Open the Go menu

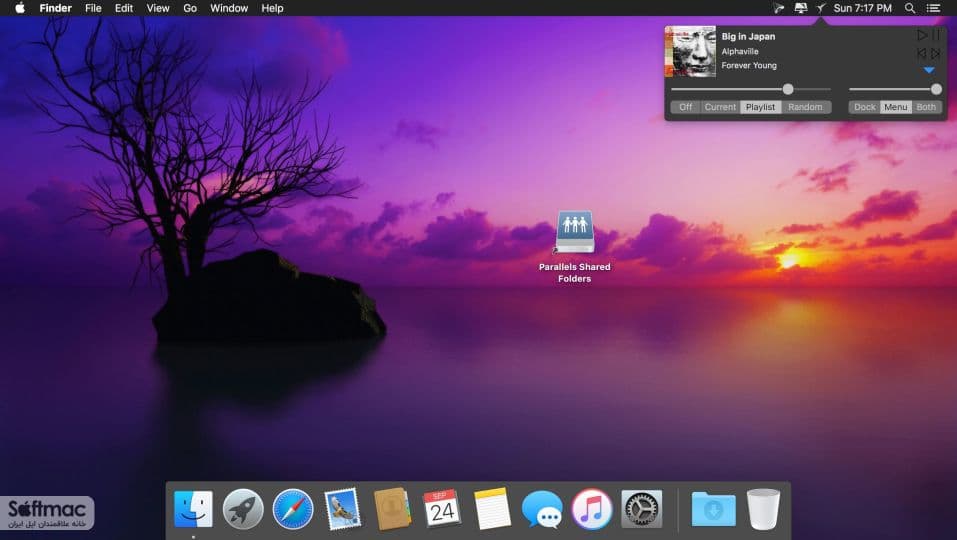point(190,8)
